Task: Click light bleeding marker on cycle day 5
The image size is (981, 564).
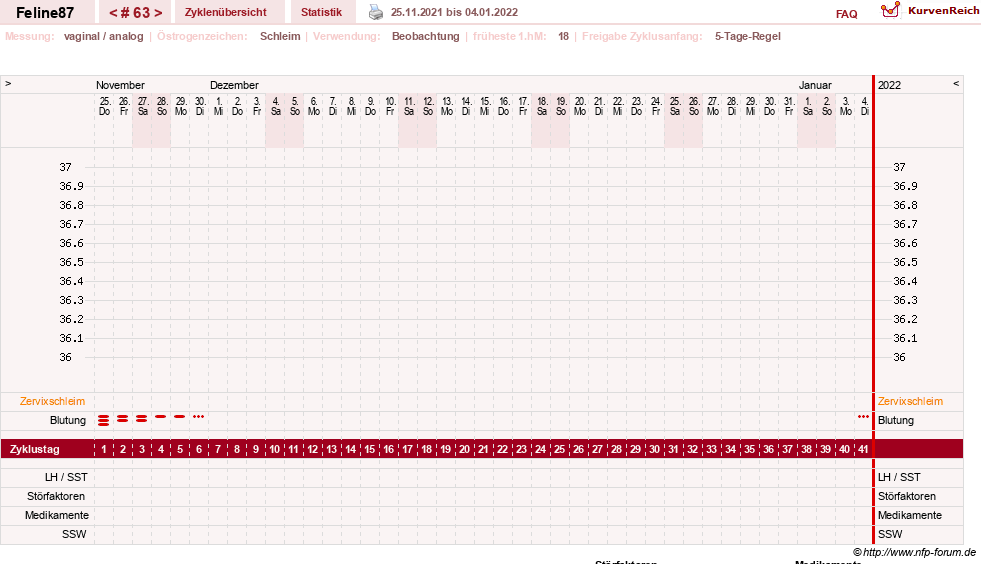Action: [x=180, y=416]
